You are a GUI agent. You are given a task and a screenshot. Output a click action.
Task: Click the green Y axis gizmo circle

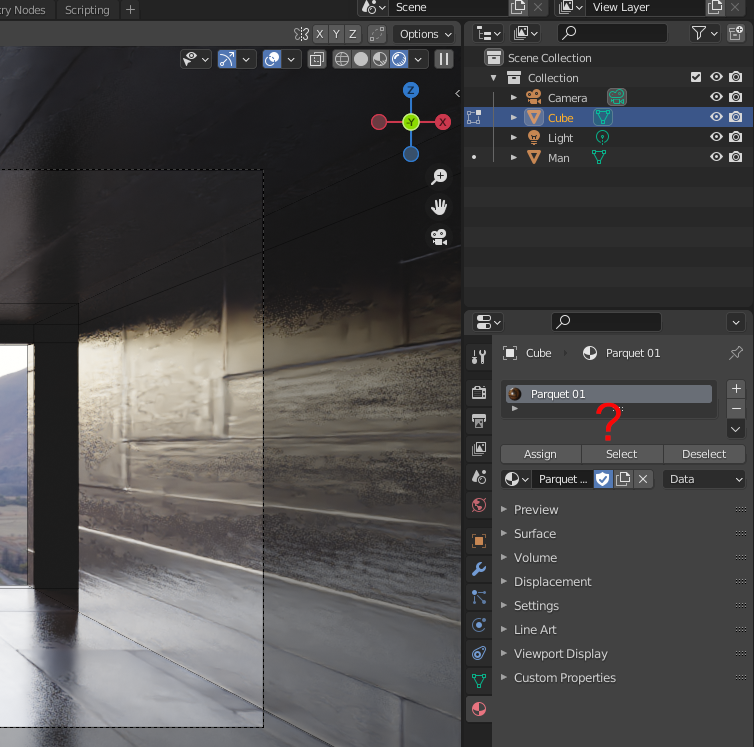(411, 122)
